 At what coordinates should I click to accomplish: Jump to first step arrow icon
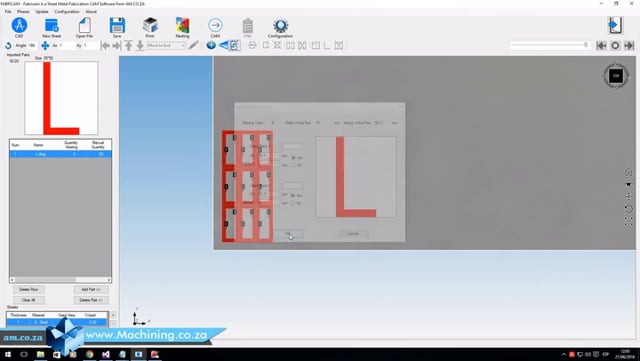601,45
